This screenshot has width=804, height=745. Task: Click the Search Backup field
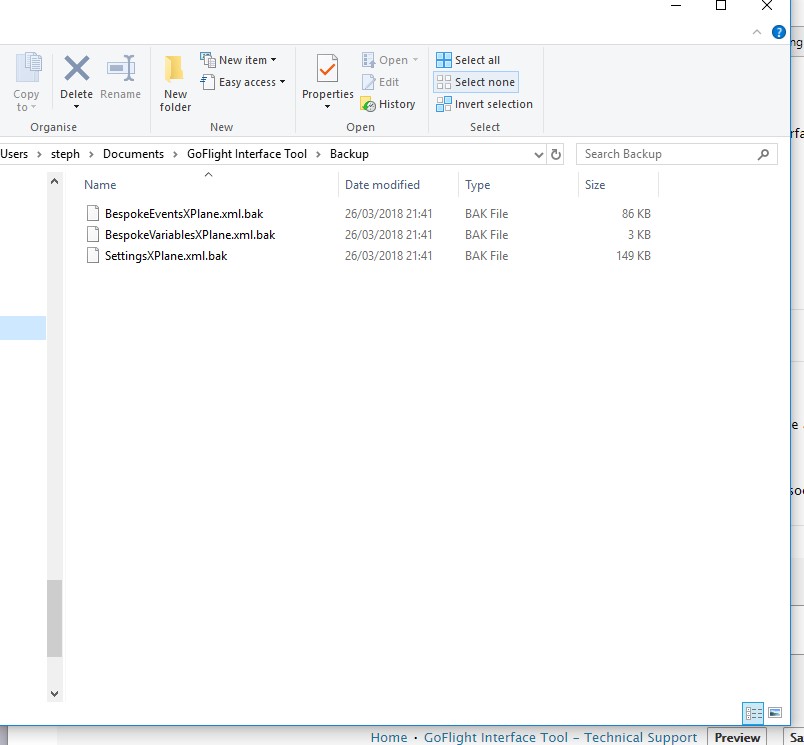[668, 154]
